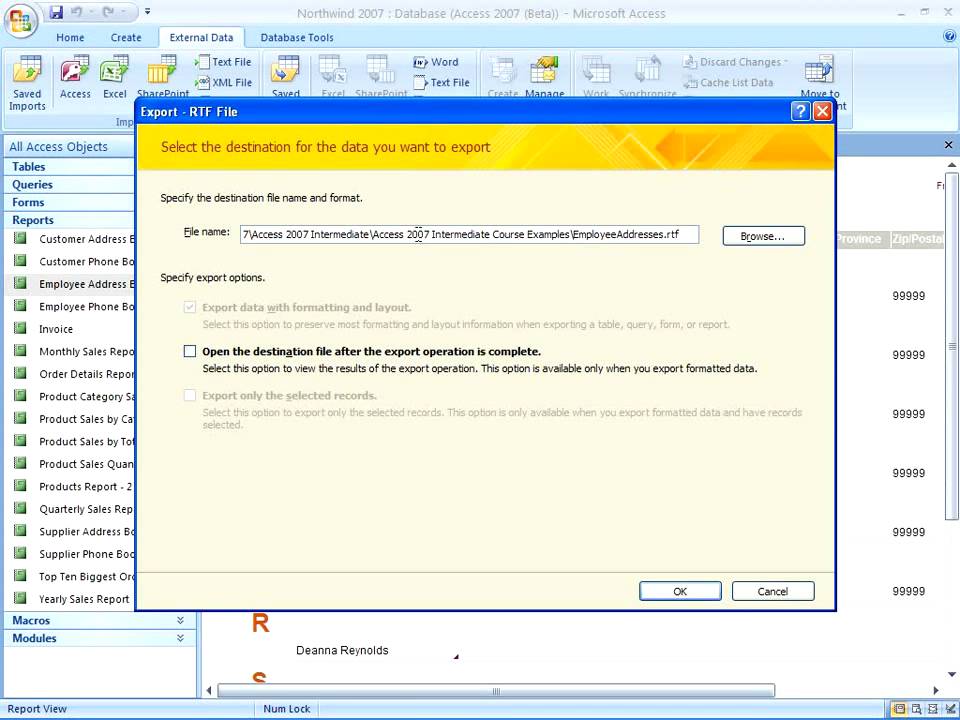Viewport: 960px width, 720px height.
Task: Click Synchronize icon
Action: [647, 77]
